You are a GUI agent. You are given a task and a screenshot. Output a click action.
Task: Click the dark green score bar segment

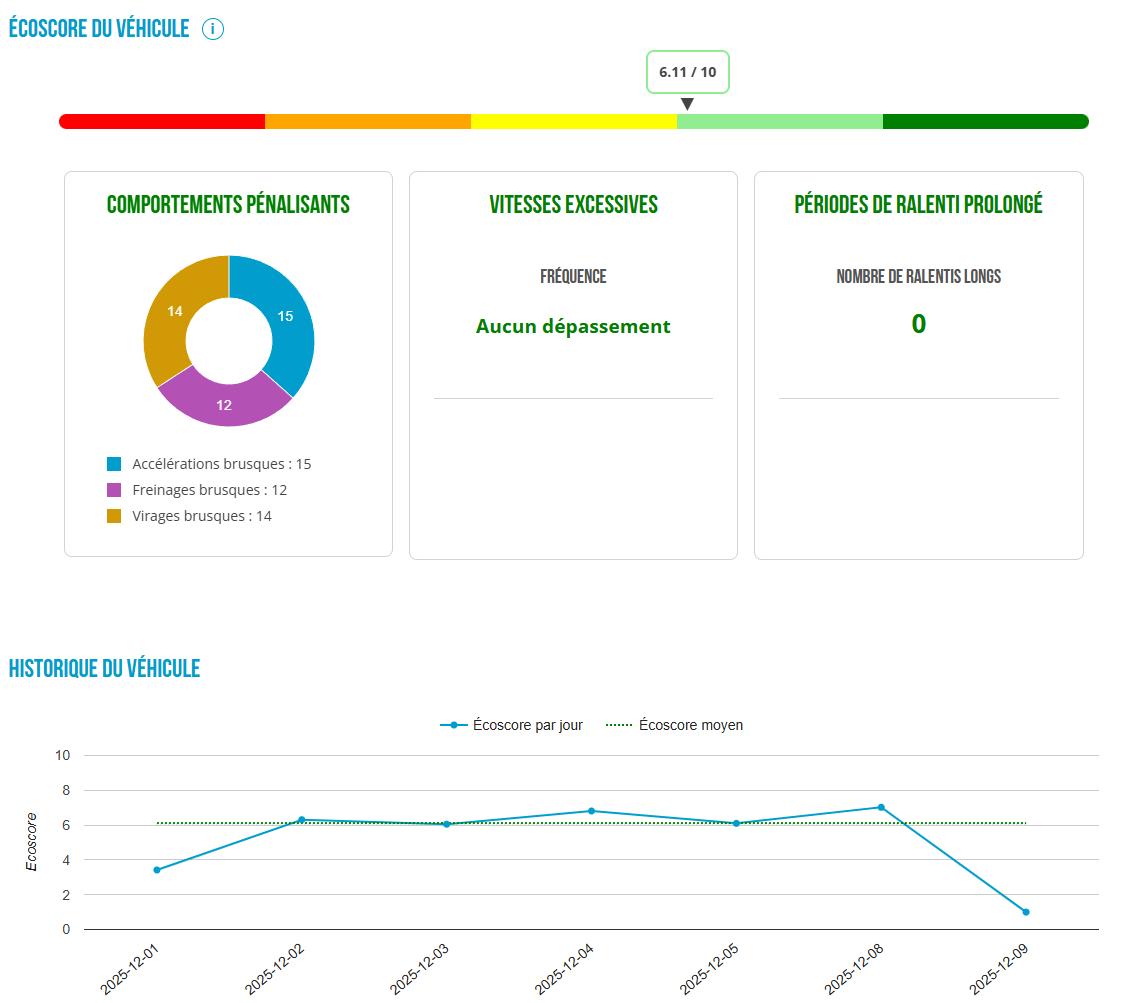985,121
